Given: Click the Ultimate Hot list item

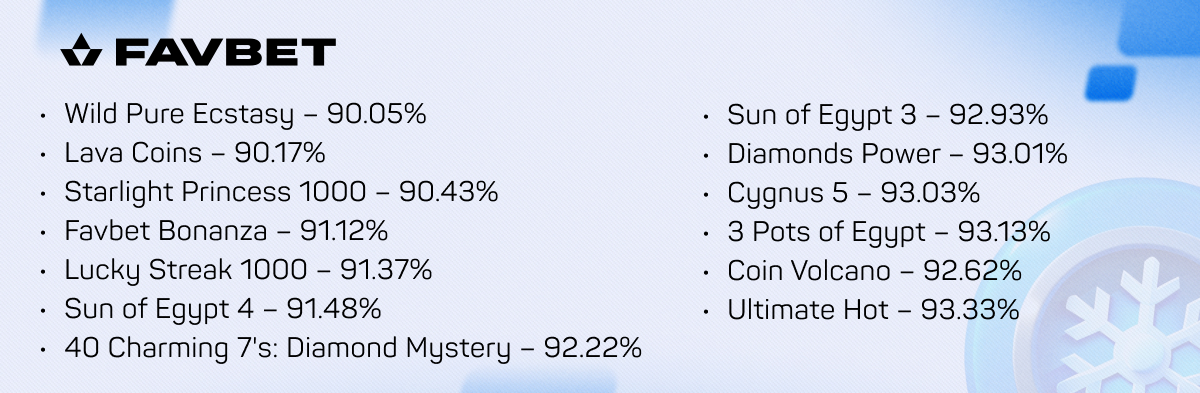Looking at the screenshot, I should pos(873,310).
